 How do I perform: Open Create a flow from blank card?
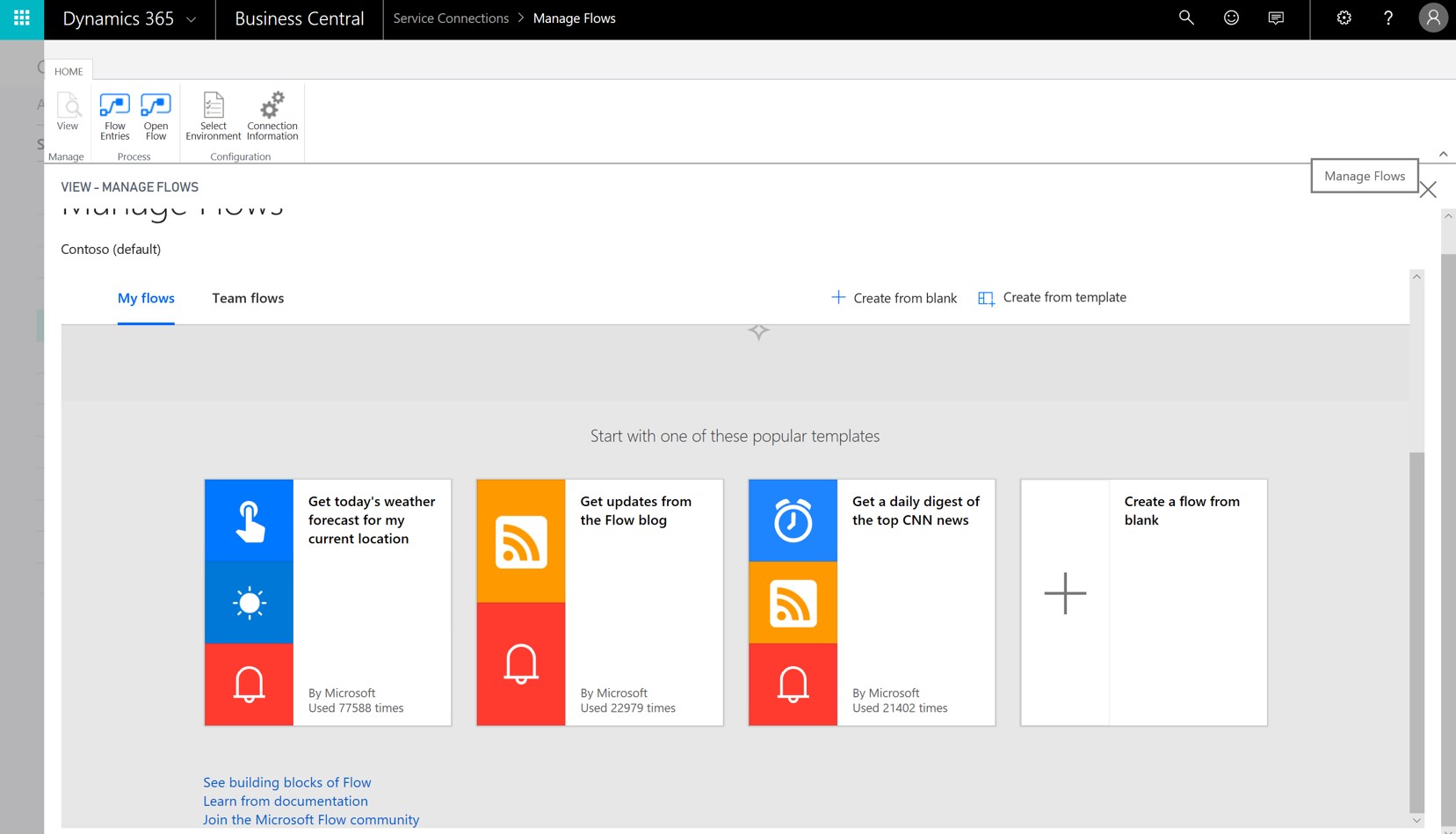coord(1144,602)
